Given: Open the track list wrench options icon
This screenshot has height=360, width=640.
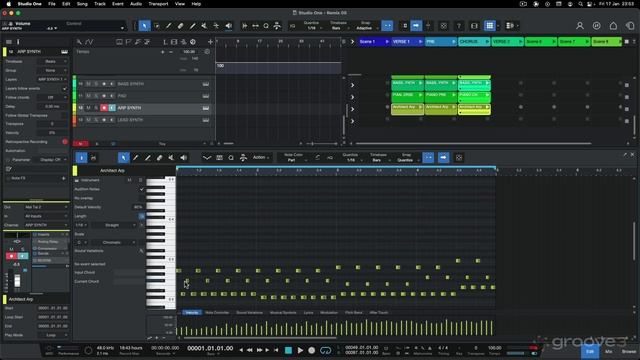Looking at the screenshot, I should tap(79, 42).
